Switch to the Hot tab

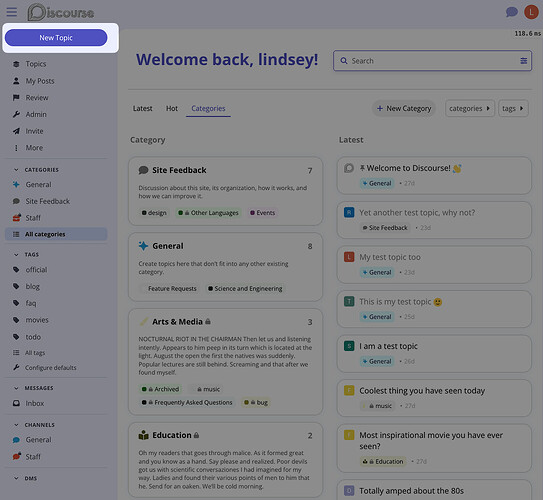pyautogui.click(x=172, y=108)
